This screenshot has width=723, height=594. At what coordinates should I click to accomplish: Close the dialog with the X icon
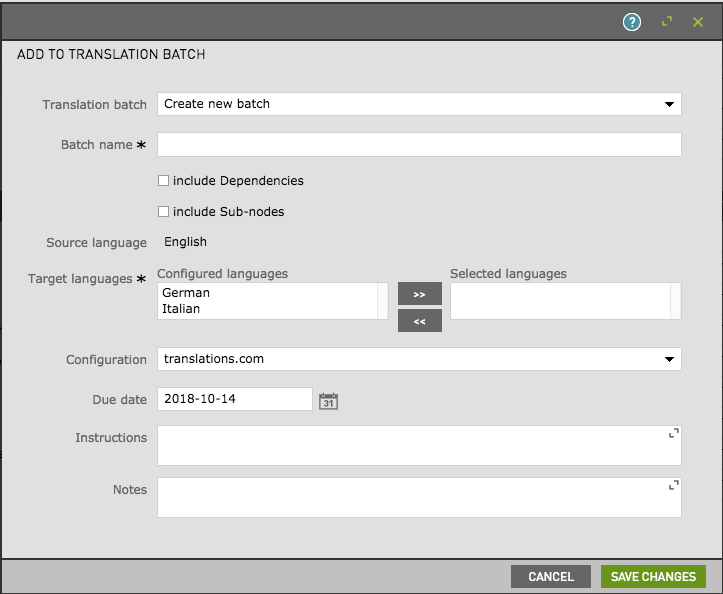click(x=698, y=22)
